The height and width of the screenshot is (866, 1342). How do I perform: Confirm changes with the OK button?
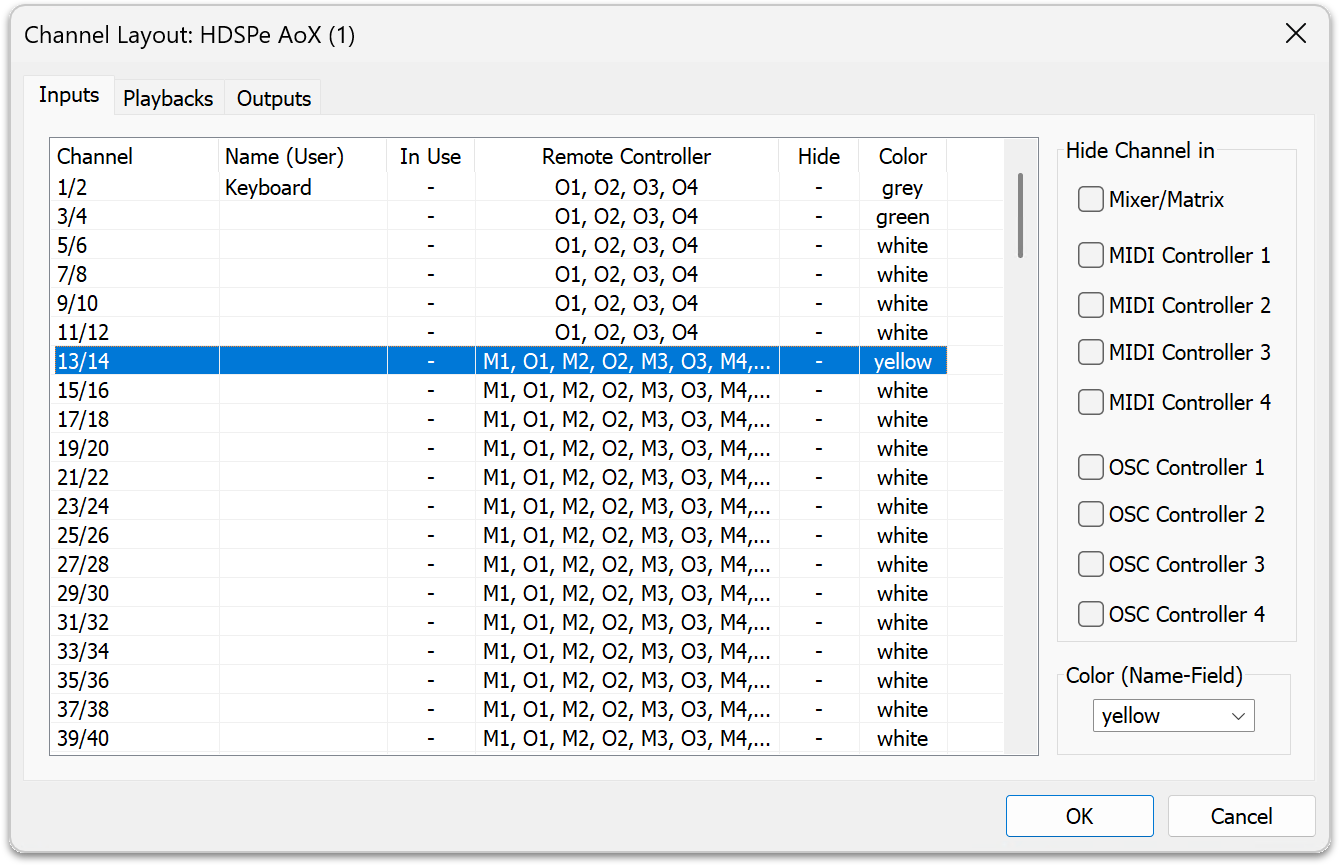1079,816
